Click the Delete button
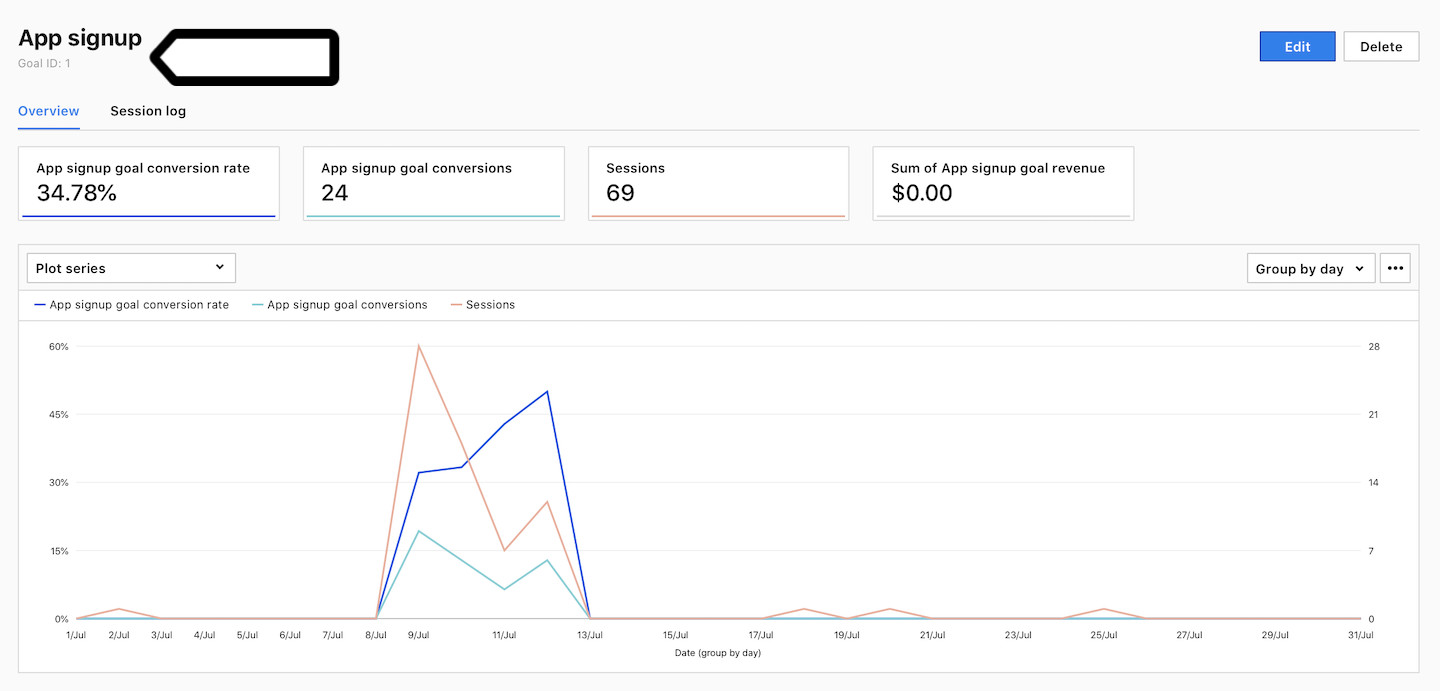The height and width of the screenshot is (691, 1440). coord(1381,46)
